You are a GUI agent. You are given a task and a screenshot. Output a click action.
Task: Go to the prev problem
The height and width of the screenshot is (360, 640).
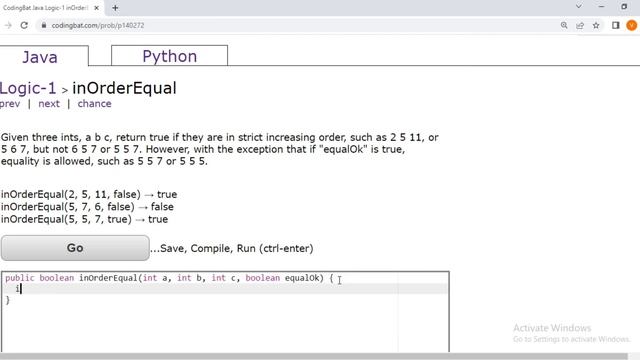(x=10, y=104)
